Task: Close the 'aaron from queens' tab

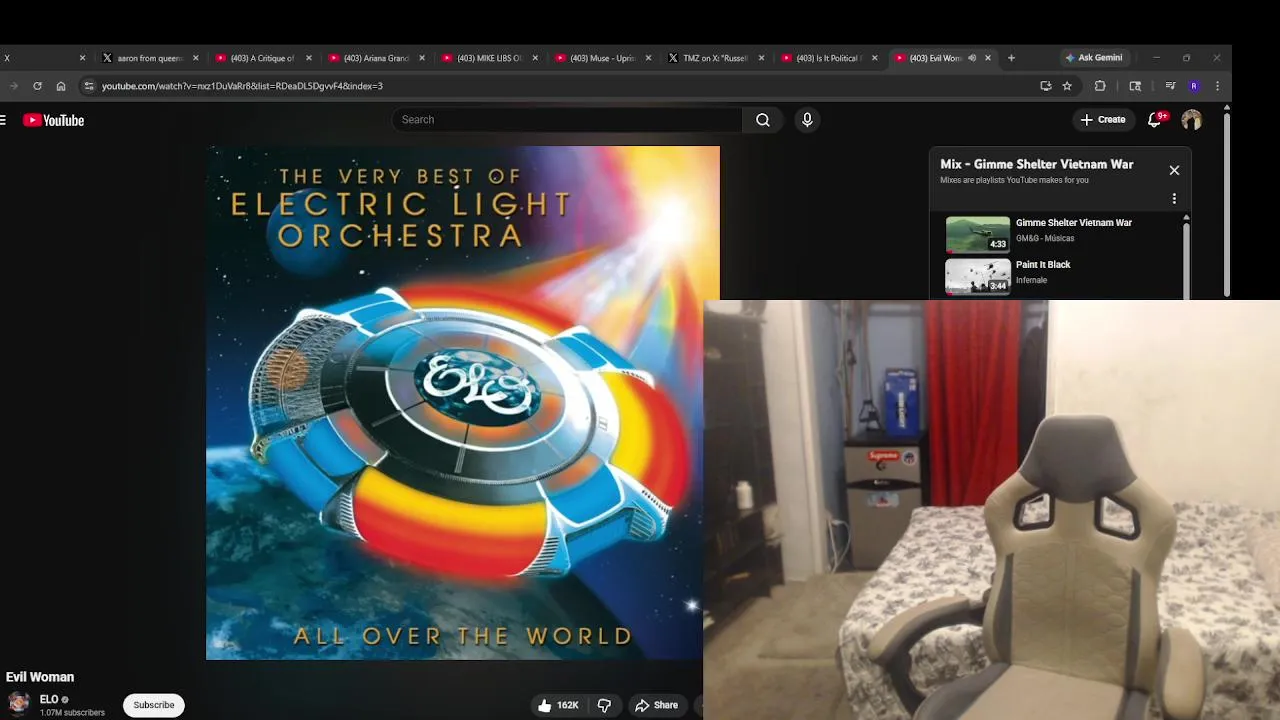Action: [196, 58]
